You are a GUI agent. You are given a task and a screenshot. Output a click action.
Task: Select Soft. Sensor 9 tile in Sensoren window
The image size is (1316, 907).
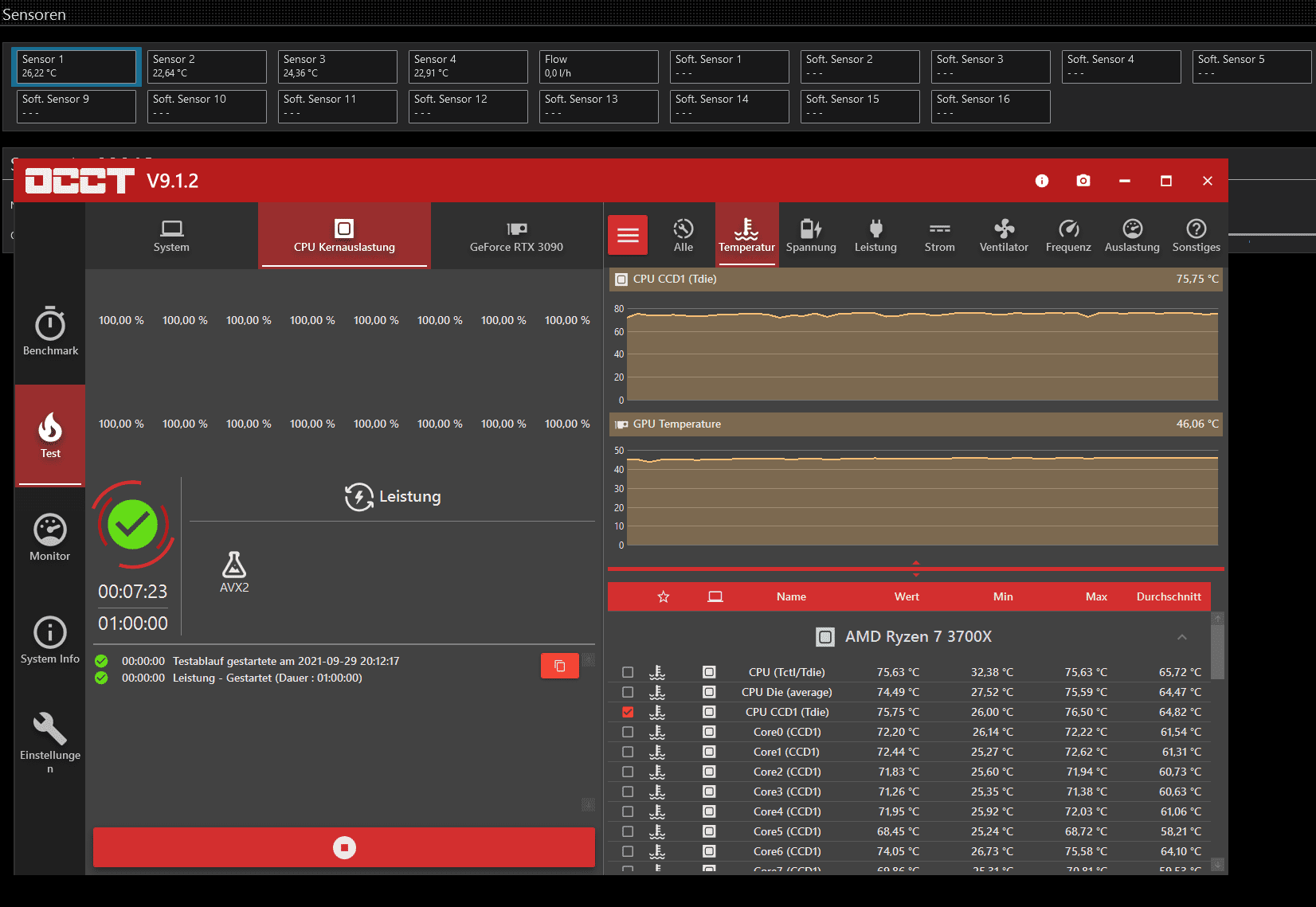[x=76, y=106]
